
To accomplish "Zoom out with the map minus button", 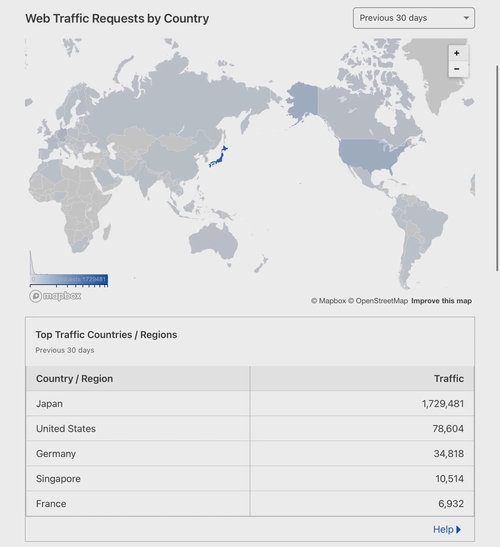I will point(457,69).
